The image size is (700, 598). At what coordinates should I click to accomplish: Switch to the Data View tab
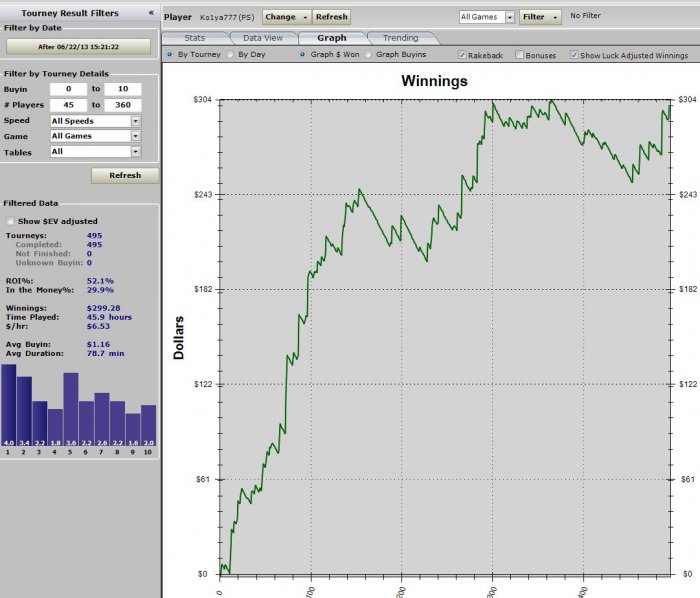click(263, 38)
